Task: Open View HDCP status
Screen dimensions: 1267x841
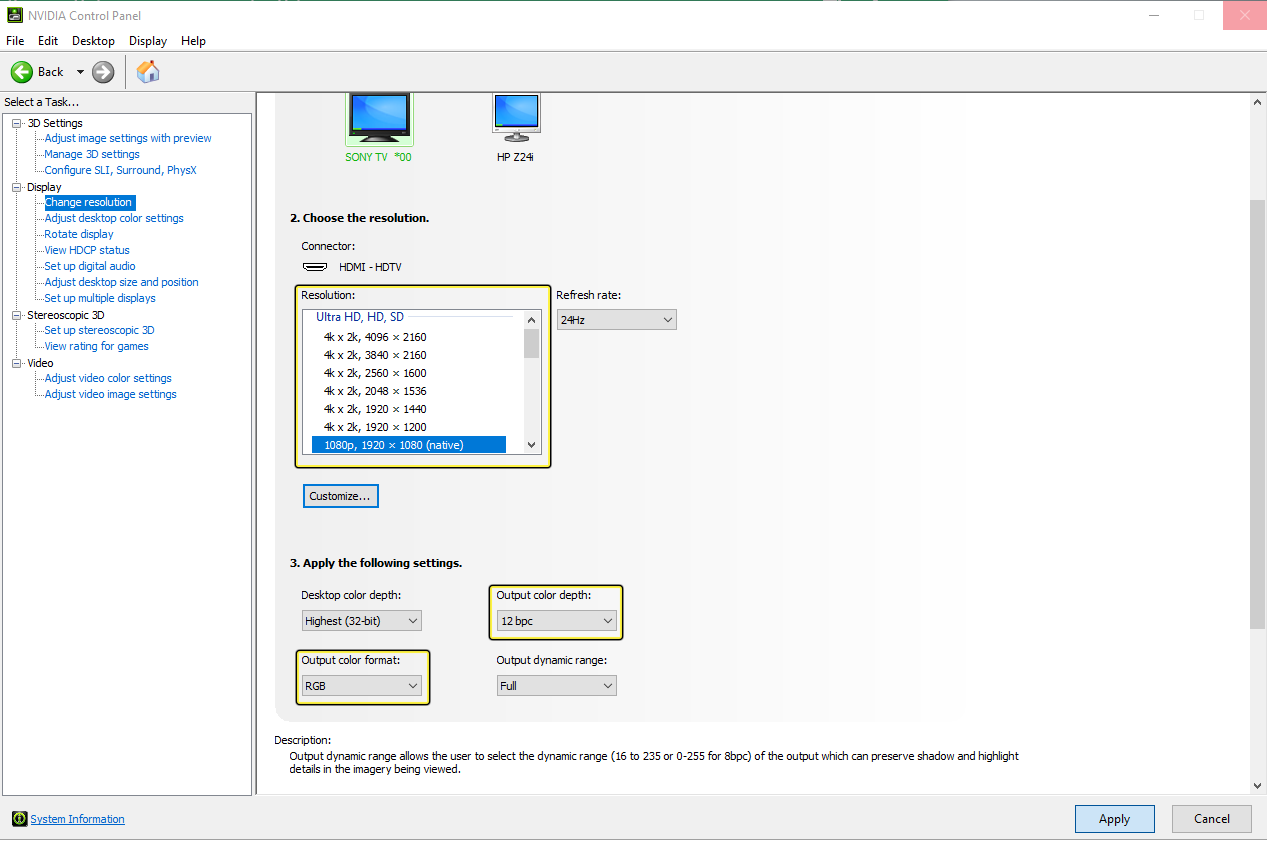Action: [87, 250]
